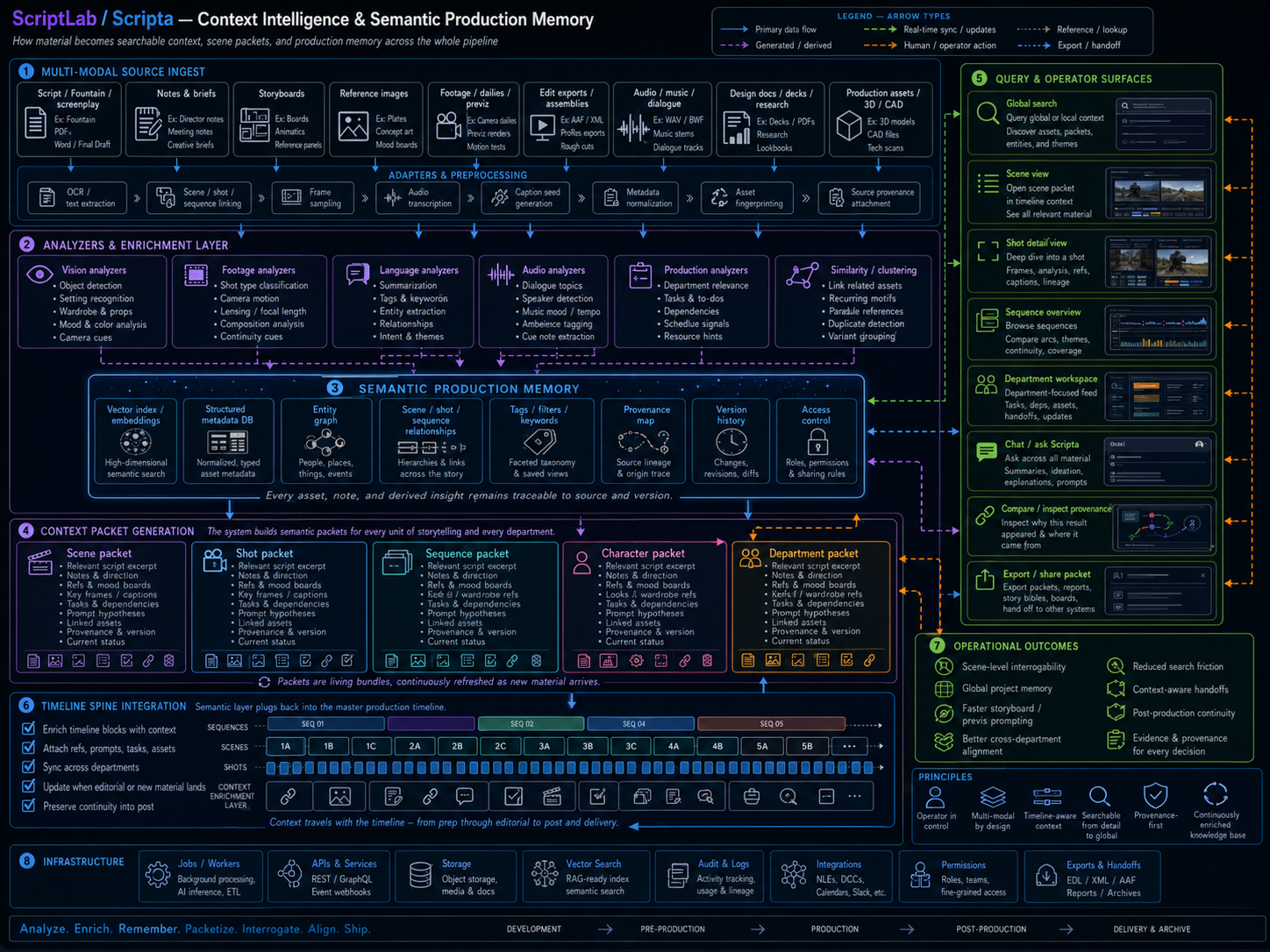This screenshot has height=952, width=1270.
Task: Click the Storage database cylinder icon
Action: click(x=420, y=875)
